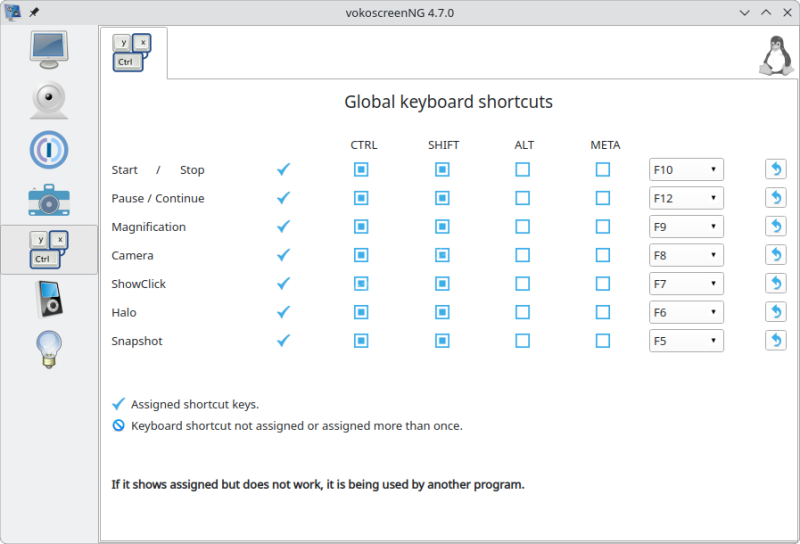Open the F9 key dropdown for Magnification
This screenshot has width=800, height=544.
coord(686,227)
